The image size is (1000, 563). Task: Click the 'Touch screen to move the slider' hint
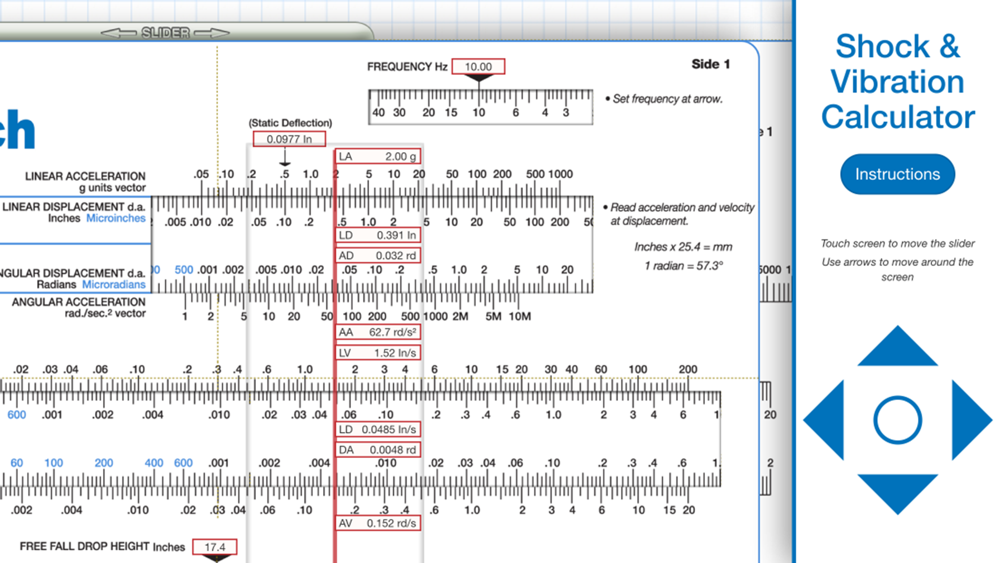tap(897, 244)
